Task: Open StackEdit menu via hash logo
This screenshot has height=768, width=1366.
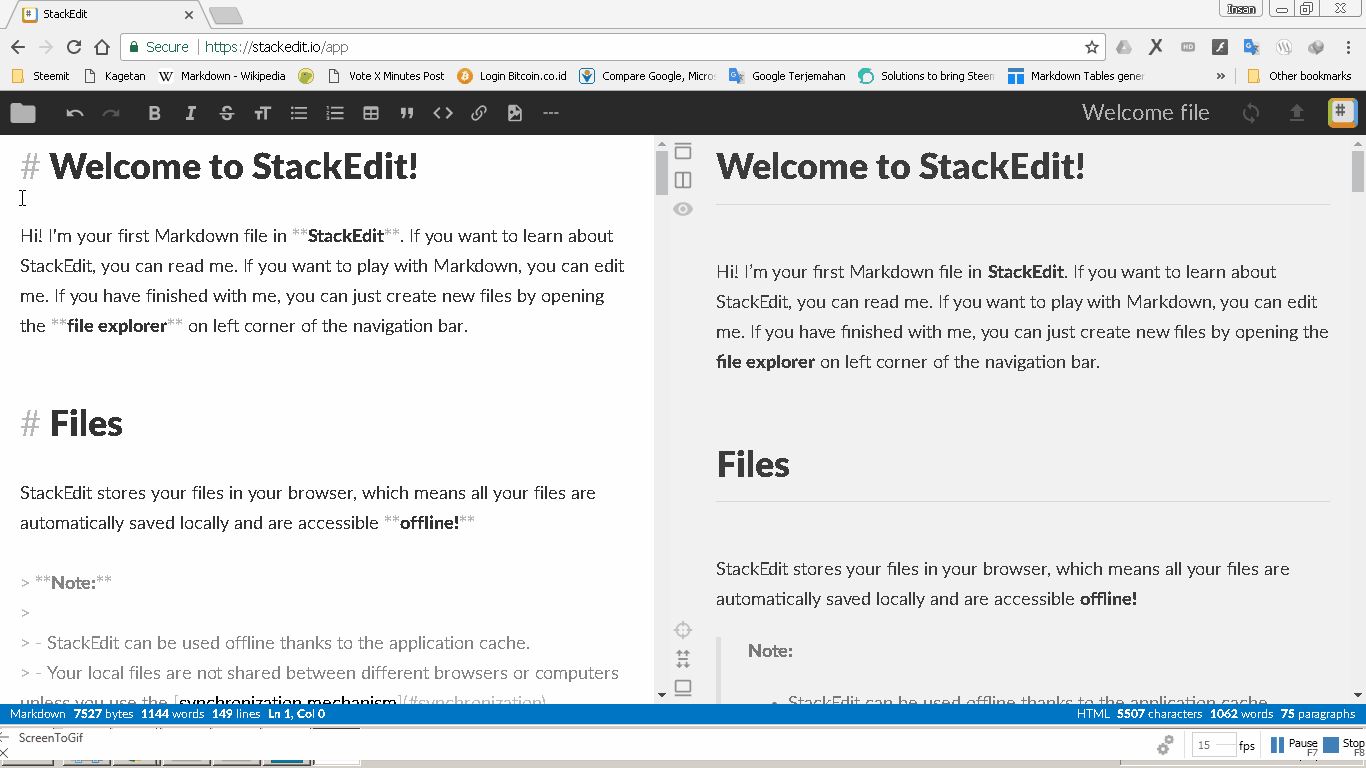Action: tap(1342, 113)
